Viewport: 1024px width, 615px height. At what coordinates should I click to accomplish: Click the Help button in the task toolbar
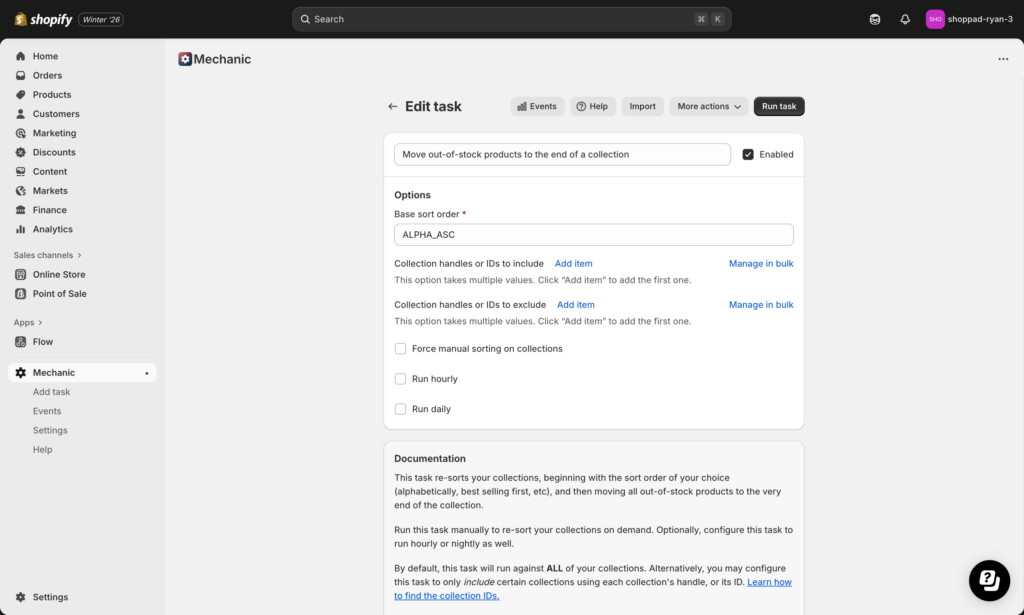pos(593,106)
